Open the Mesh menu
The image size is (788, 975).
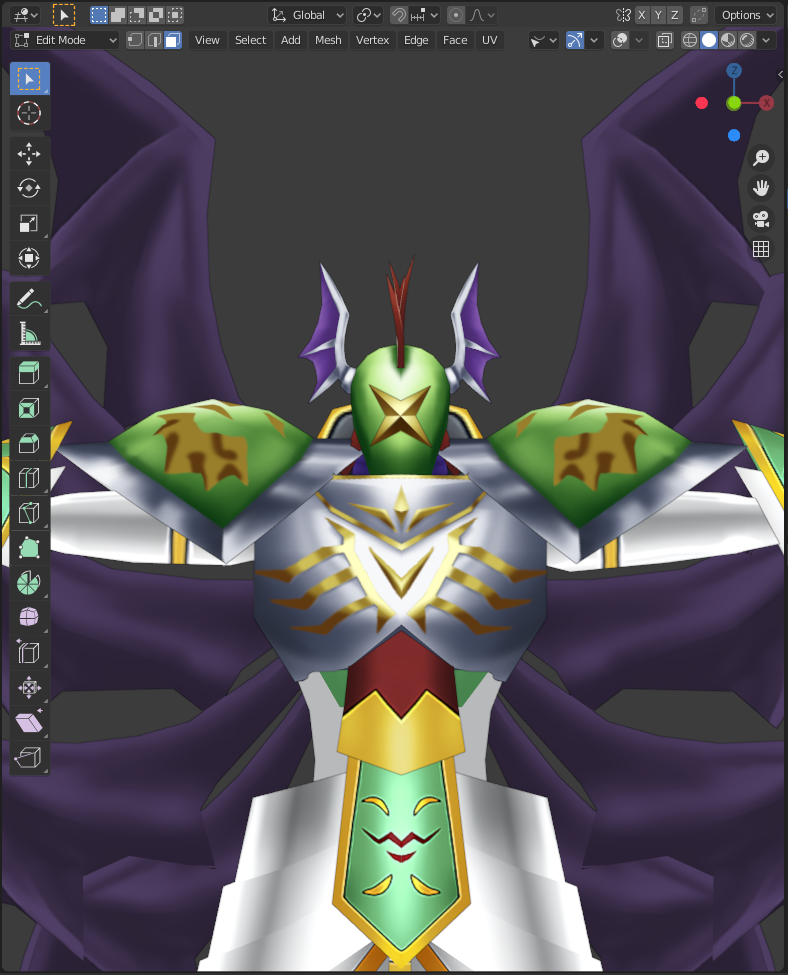click(328, 40)
